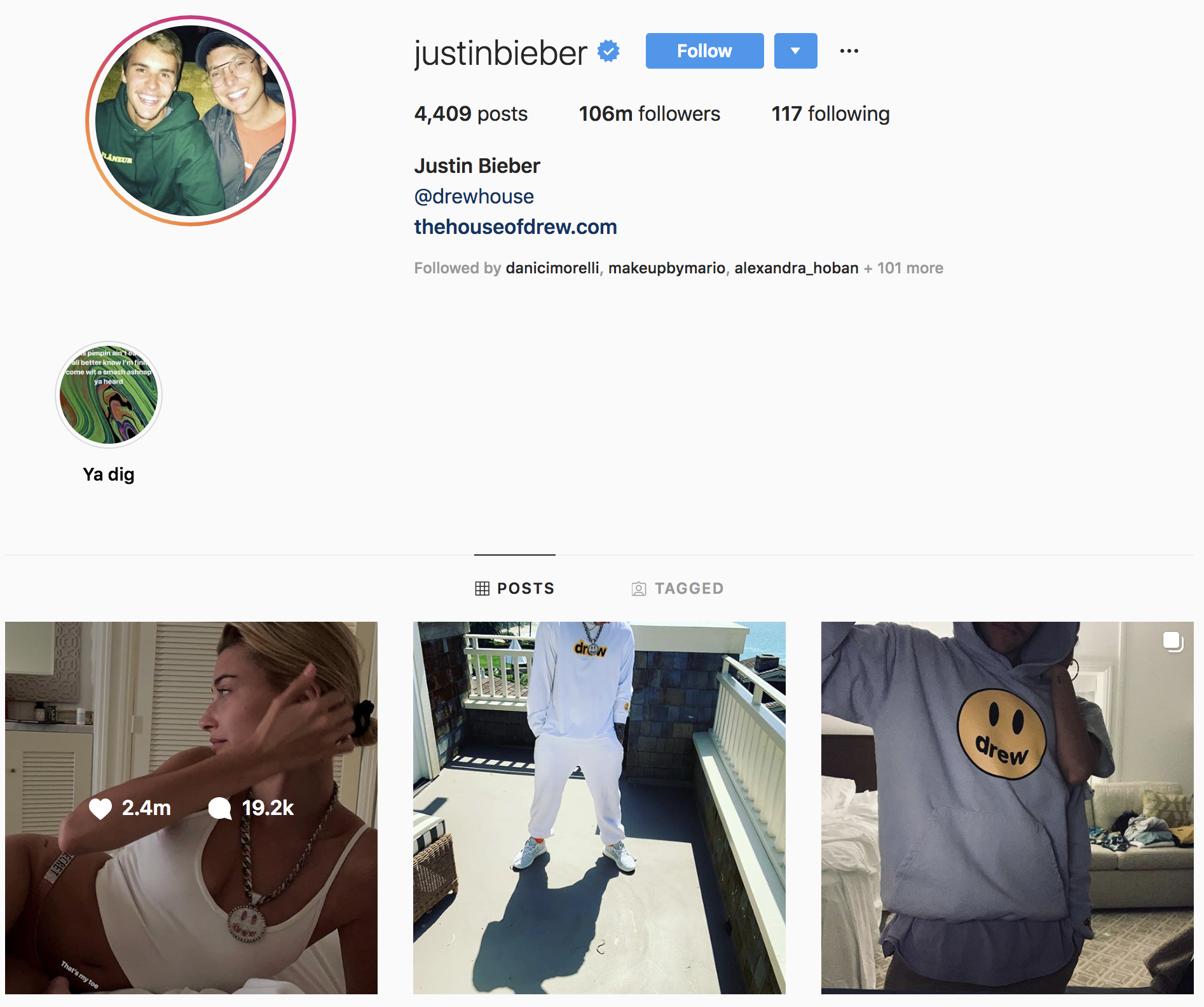Open the 117 following list
1204x1007 pixels.
point(830,114)
